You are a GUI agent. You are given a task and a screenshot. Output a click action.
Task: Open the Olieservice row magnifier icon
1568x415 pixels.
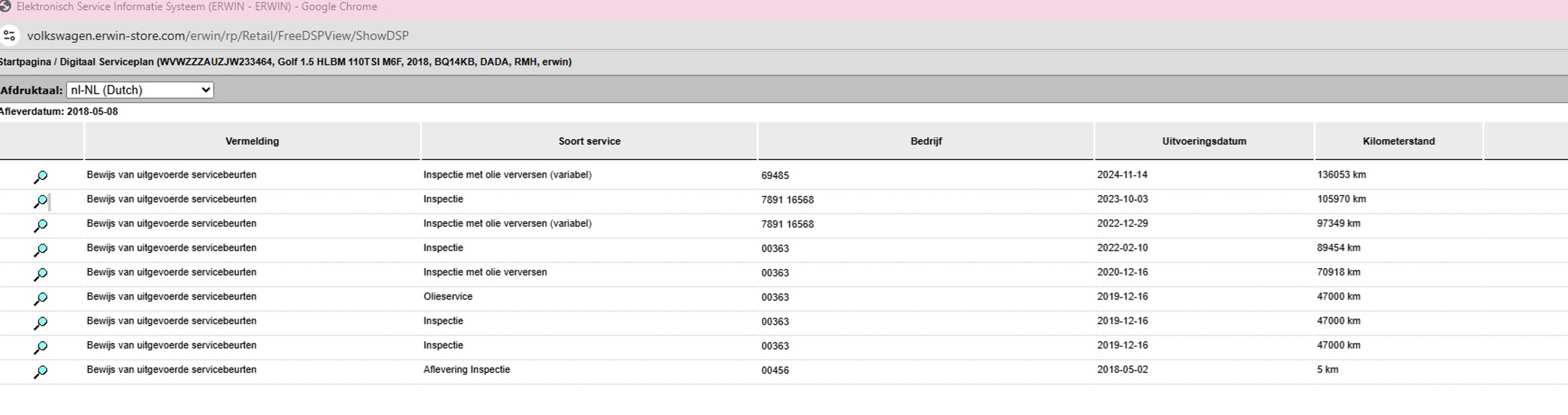40,298
